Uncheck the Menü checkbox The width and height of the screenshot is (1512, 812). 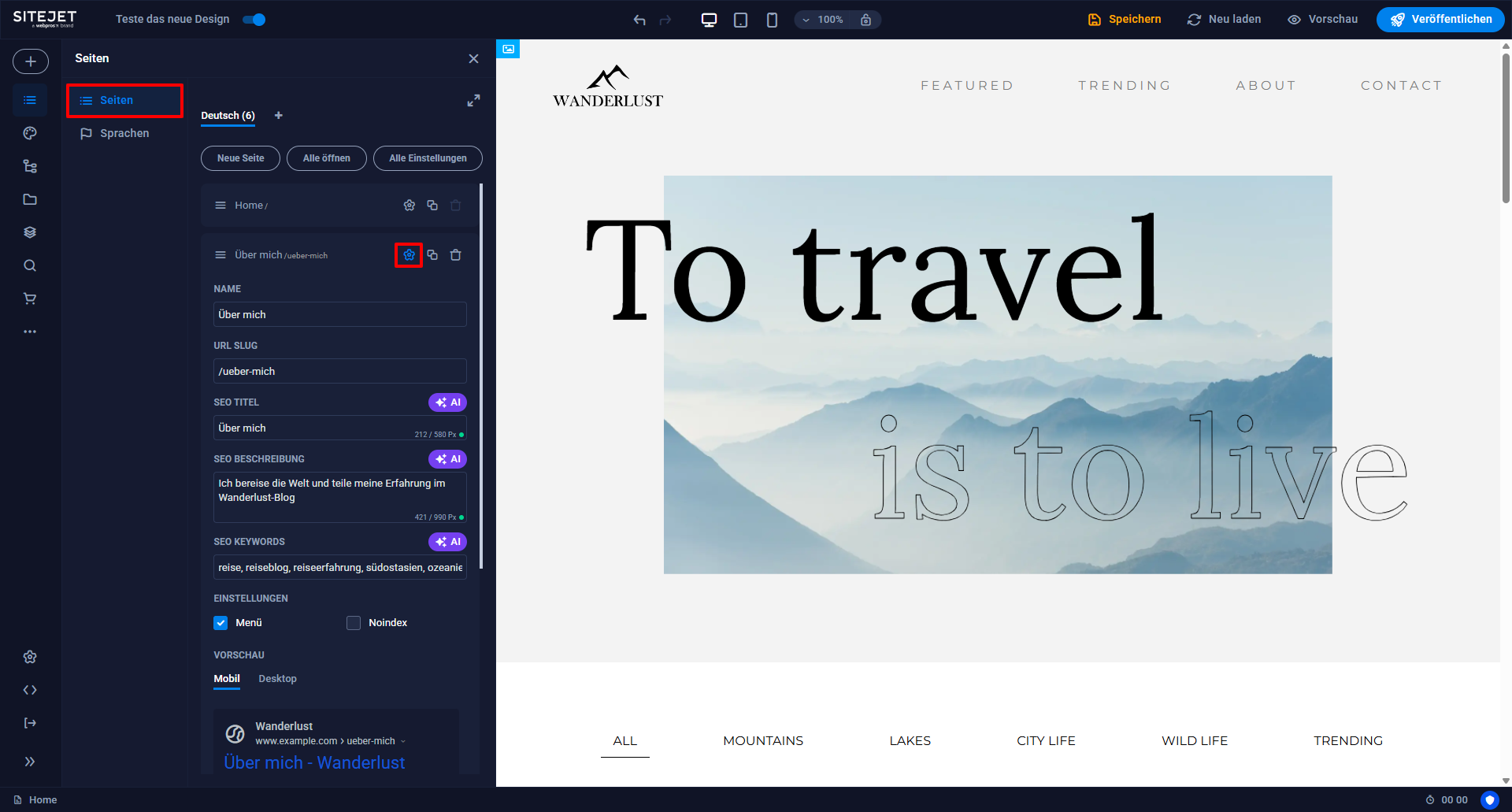[x=220, y=623]
